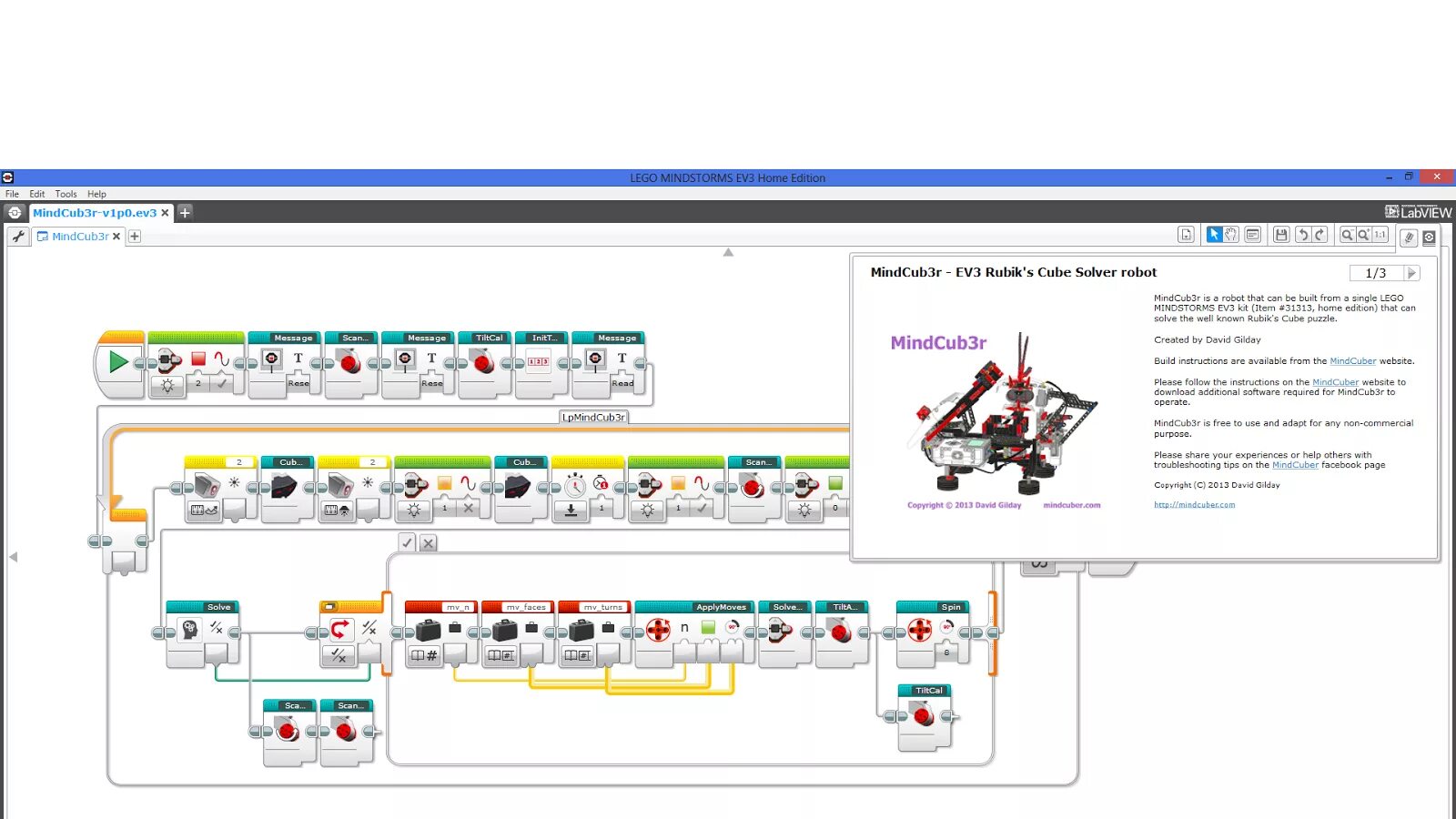Undo the last action
This screenshot has height=819, width=1456.
coord(1302,235)
